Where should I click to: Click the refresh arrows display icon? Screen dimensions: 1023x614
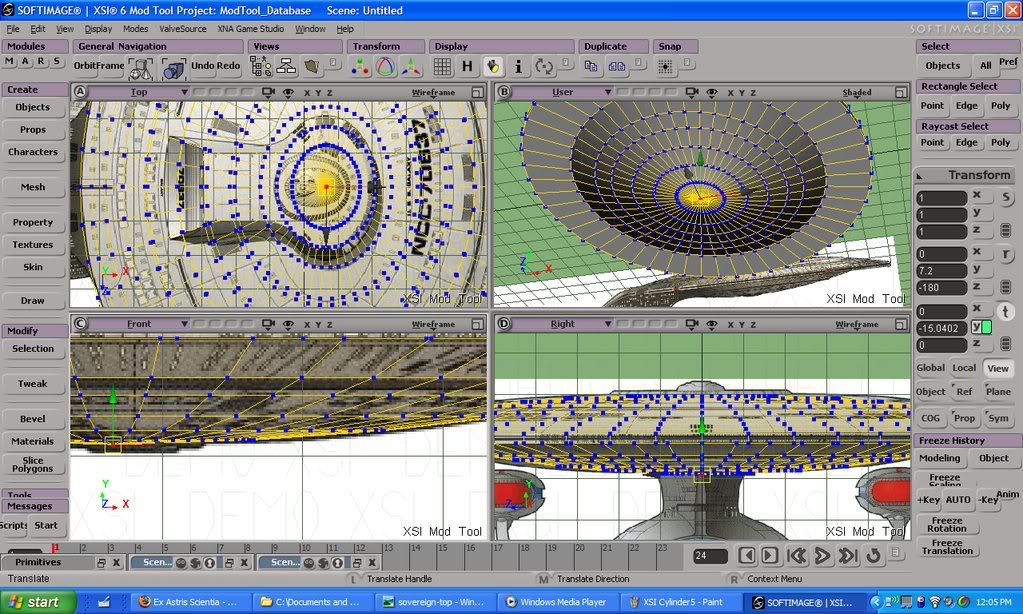543,67
